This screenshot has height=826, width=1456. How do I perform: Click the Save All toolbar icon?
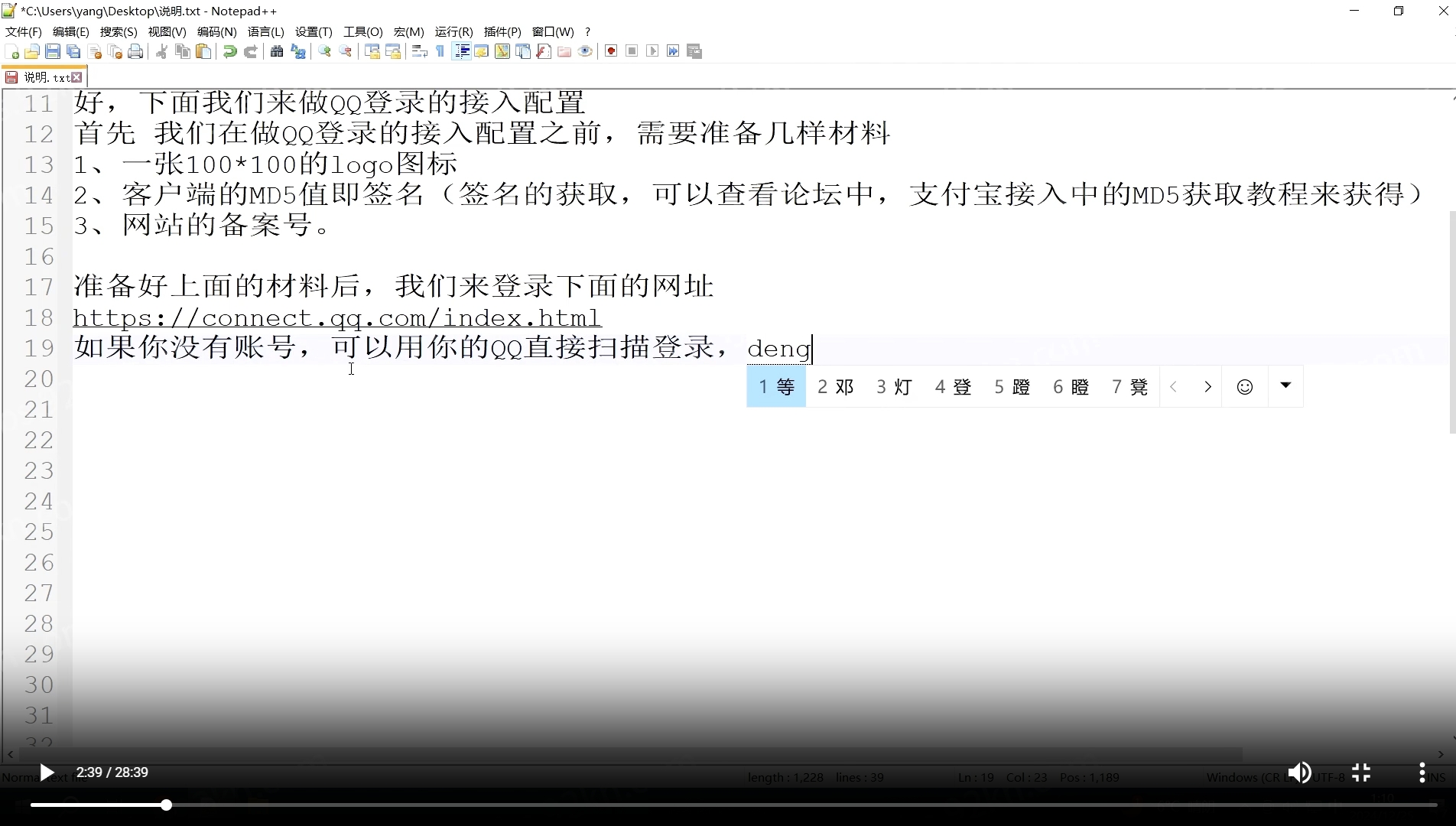[73, 51]
